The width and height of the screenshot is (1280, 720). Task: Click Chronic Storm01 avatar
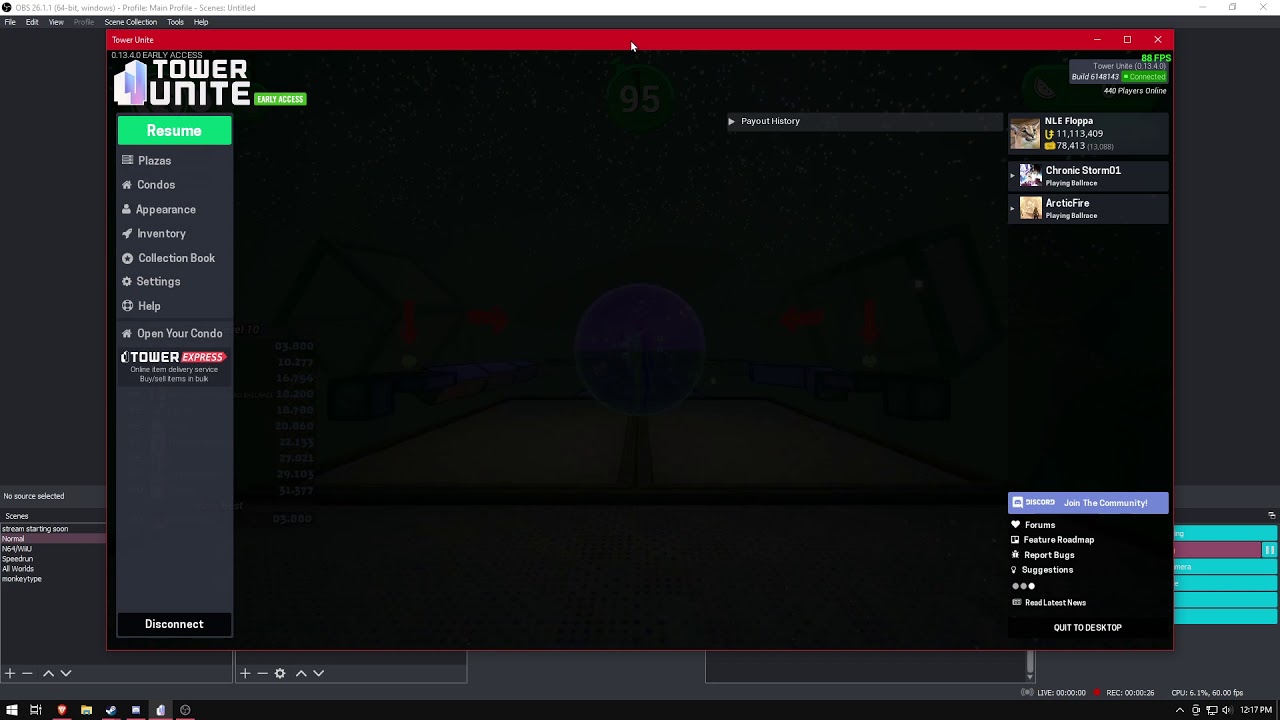point(1030,176)
